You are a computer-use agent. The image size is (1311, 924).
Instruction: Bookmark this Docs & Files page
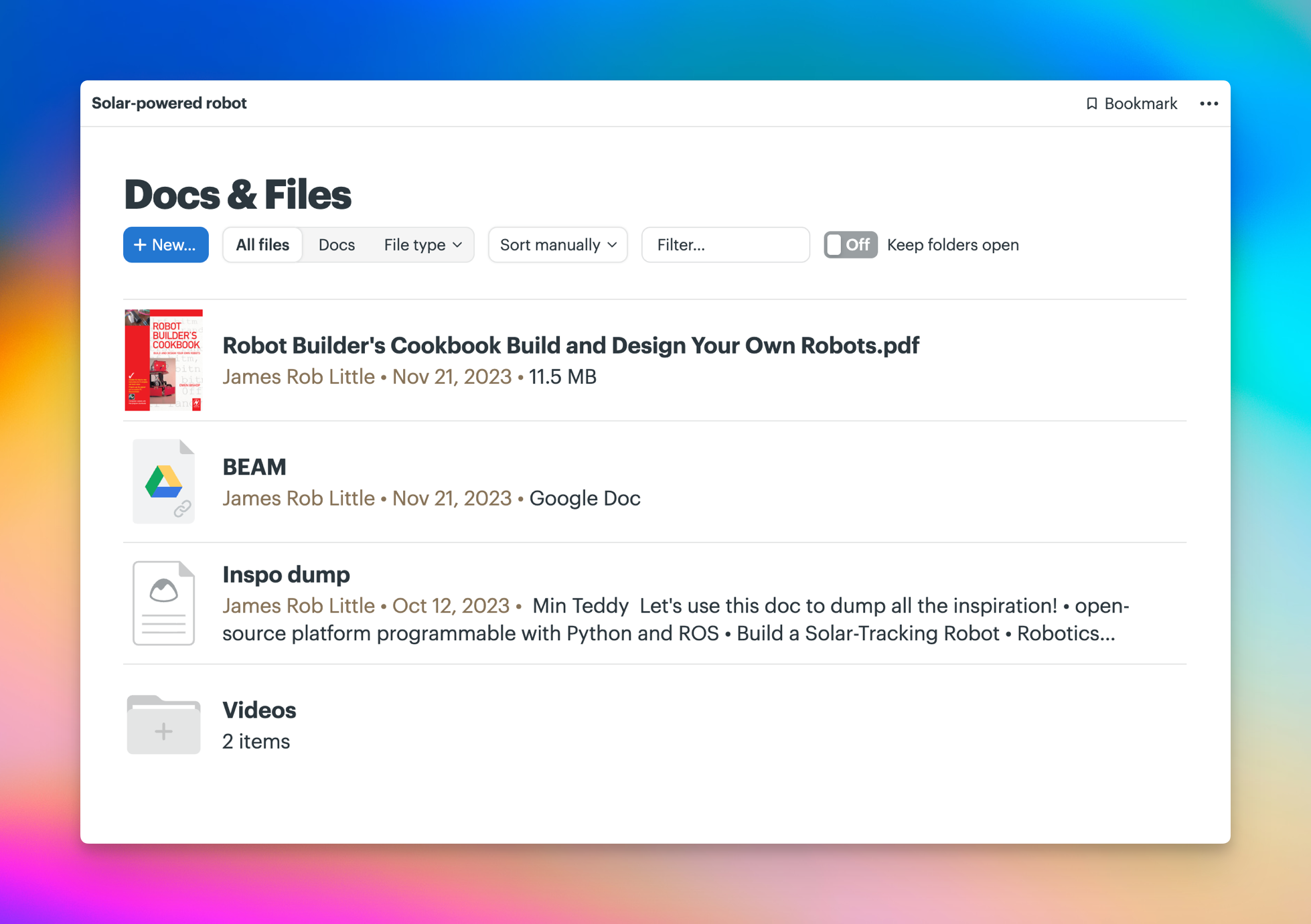pyautogui.click(x=1131, y=104)
